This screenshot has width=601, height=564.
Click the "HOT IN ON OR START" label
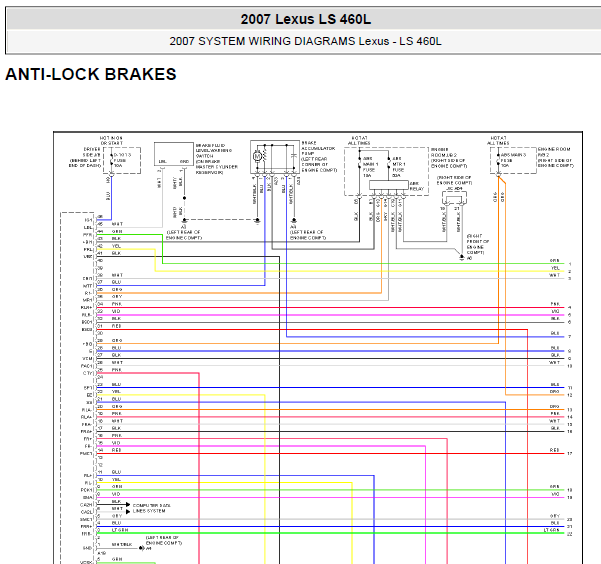(x=112, y=140)
